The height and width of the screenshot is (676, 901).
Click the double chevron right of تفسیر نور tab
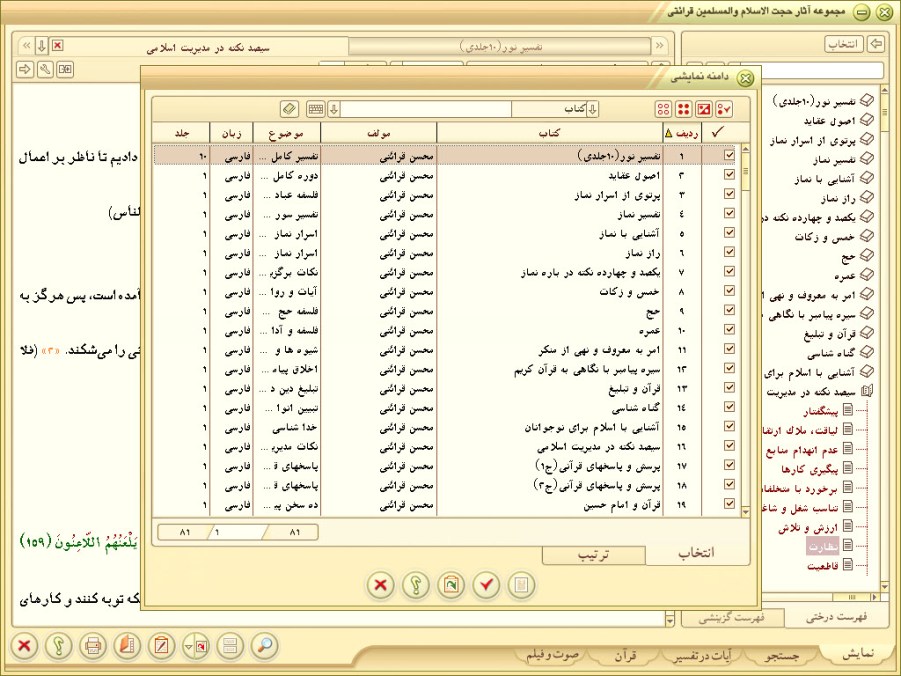pyautogui.click(x=659, y=45)
